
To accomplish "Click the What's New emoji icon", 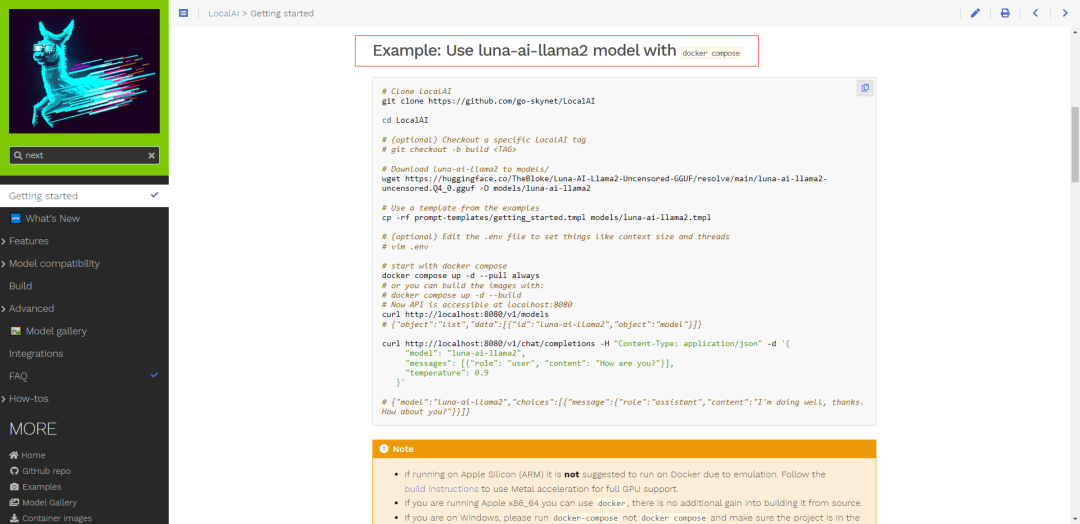I will coord(15,218).
